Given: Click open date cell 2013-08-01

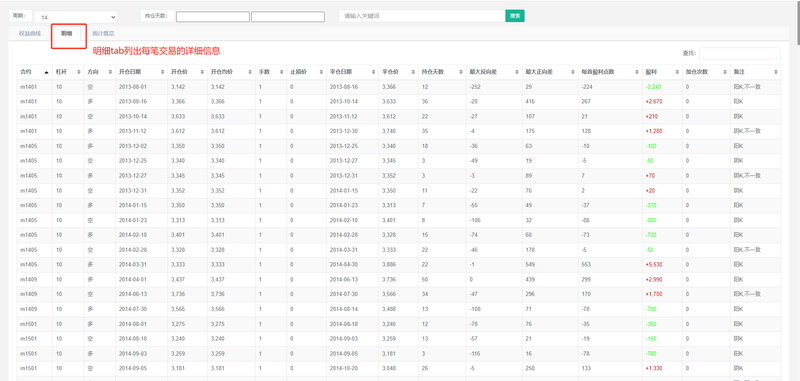Looking at the screenshot, I should tap(133, 87).
